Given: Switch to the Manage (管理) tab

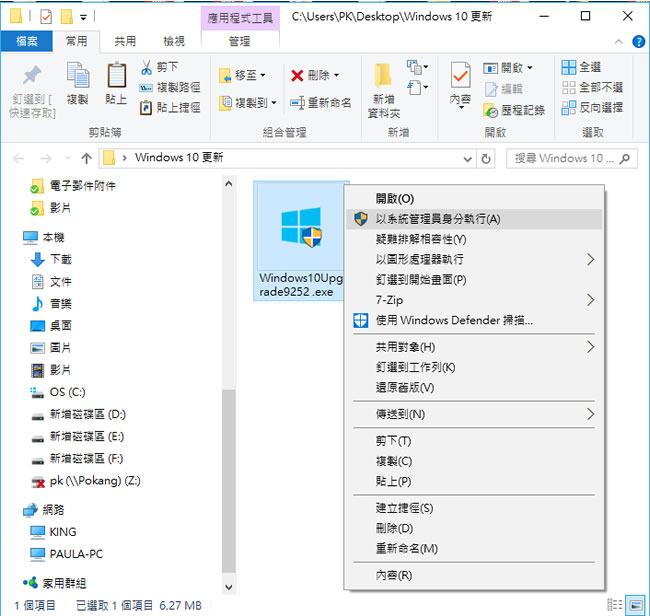Looking at the screenshot, I should point(240,41).
